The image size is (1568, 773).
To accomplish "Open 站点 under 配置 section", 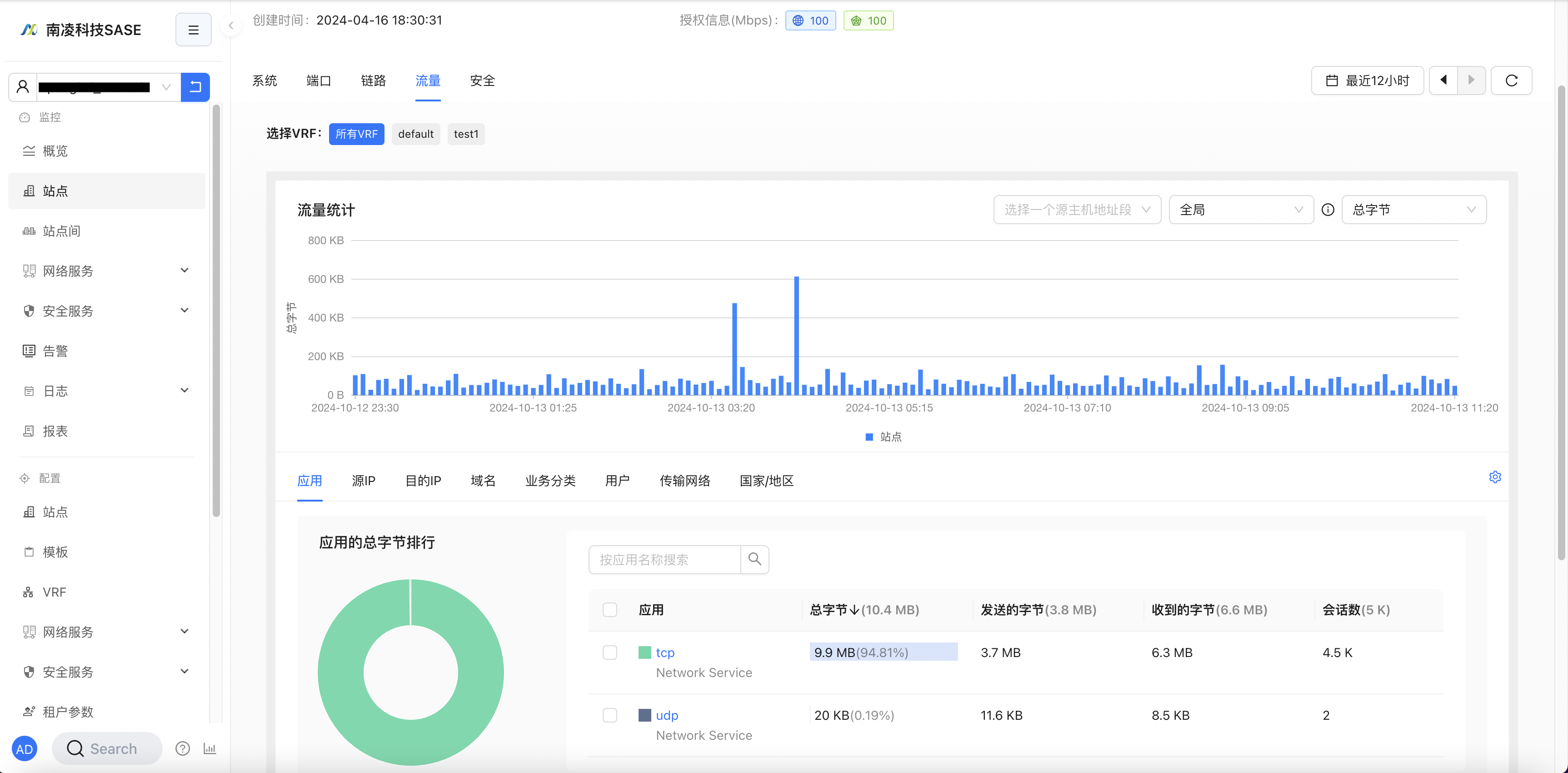I will tap(106, 512).
